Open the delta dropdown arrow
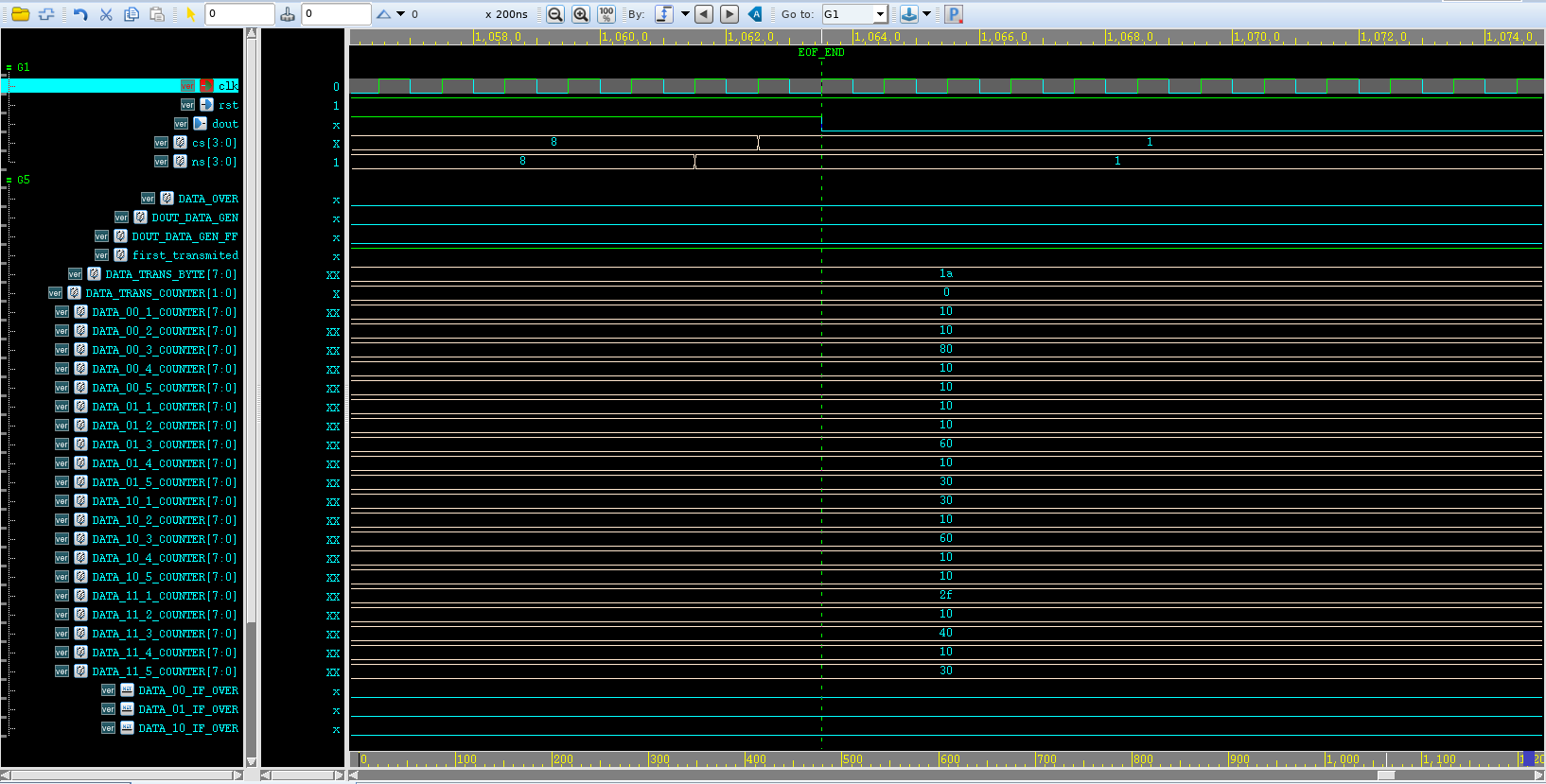Viewport: 1546px width, 784px height. [x=400, y=14]
